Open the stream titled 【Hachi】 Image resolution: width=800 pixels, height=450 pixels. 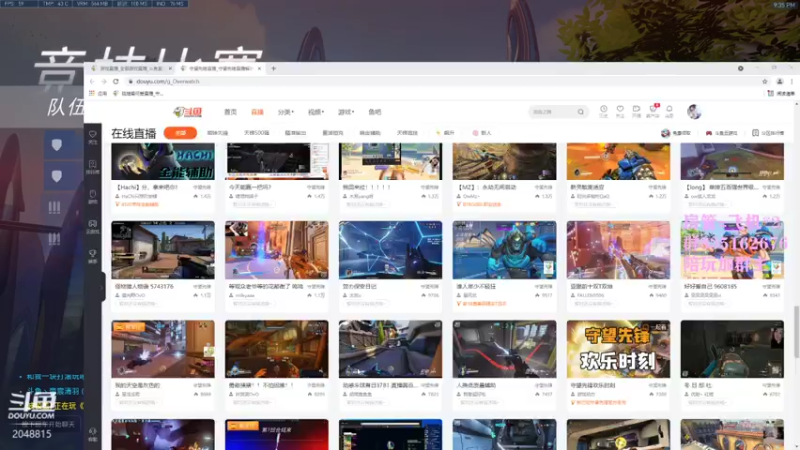pyautogui.click(x=147, y=187)
